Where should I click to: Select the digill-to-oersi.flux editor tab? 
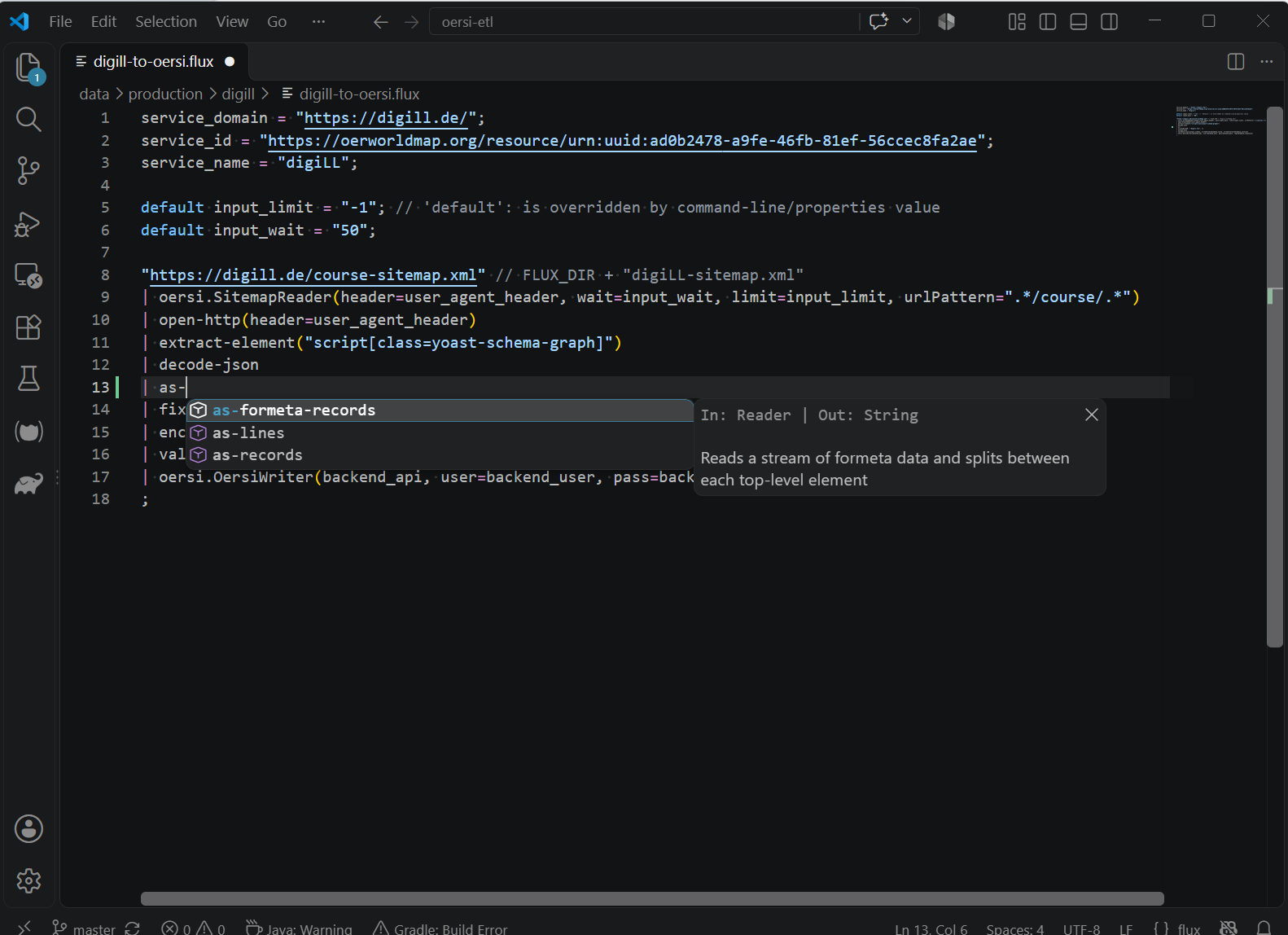(155, 62)
